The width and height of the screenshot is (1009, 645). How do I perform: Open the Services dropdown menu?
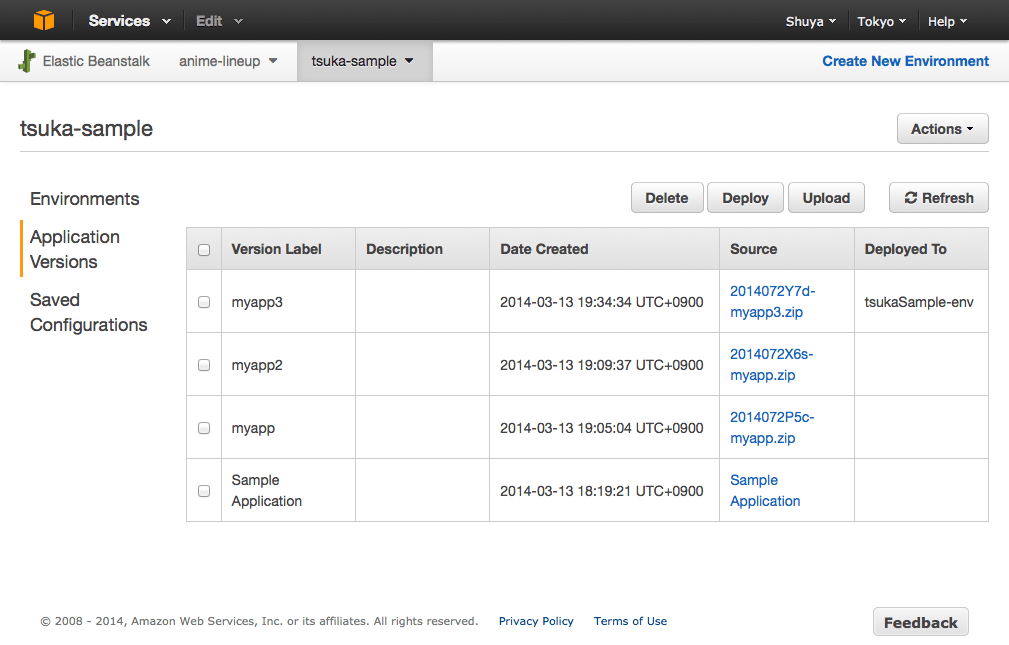point(129,21)
